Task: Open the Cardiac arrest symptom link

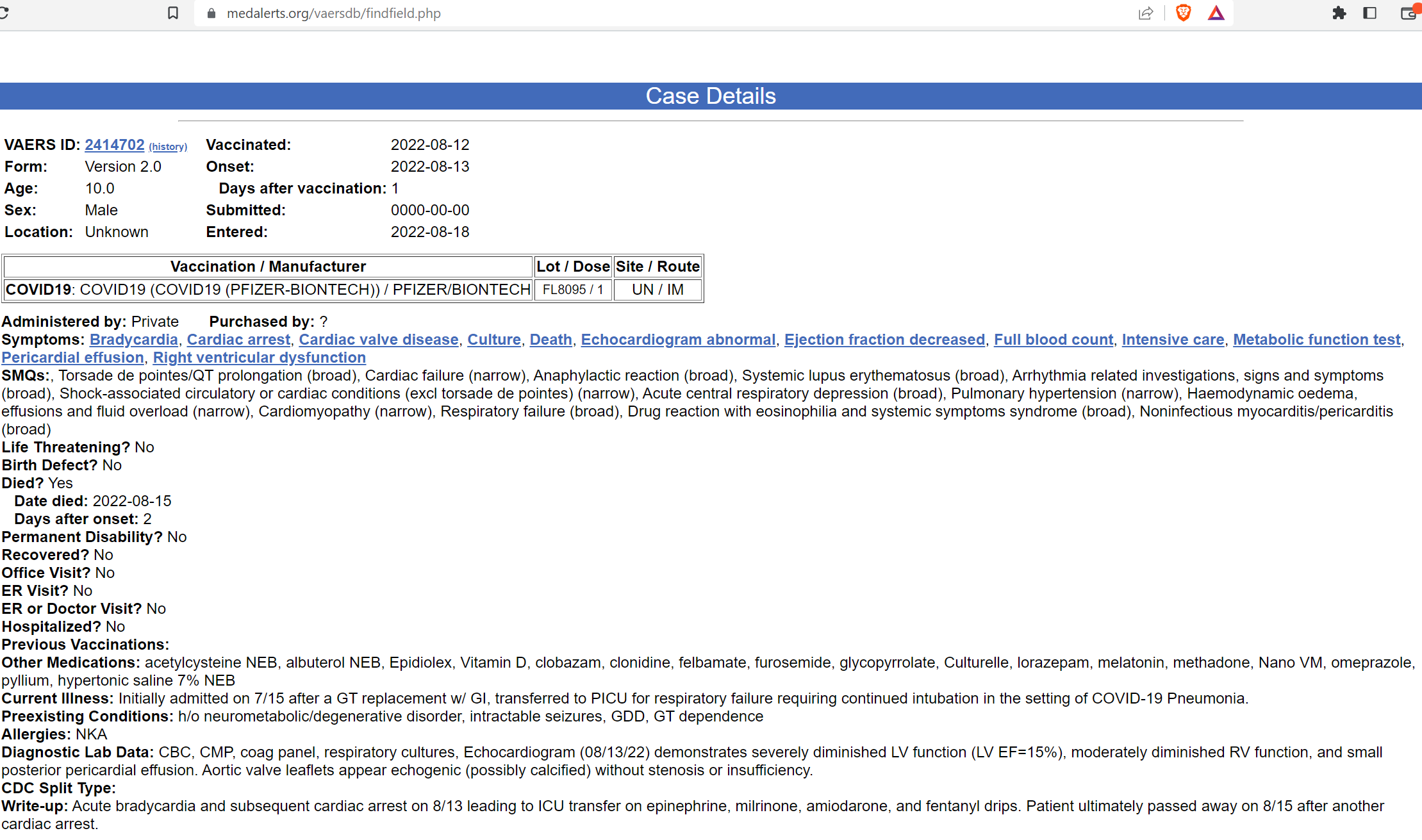Action: 238,340
